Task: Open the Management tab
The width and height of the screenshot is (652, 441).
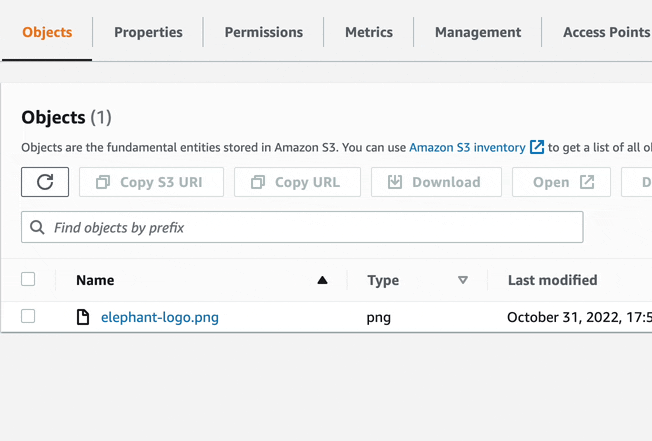Action: 477,32
